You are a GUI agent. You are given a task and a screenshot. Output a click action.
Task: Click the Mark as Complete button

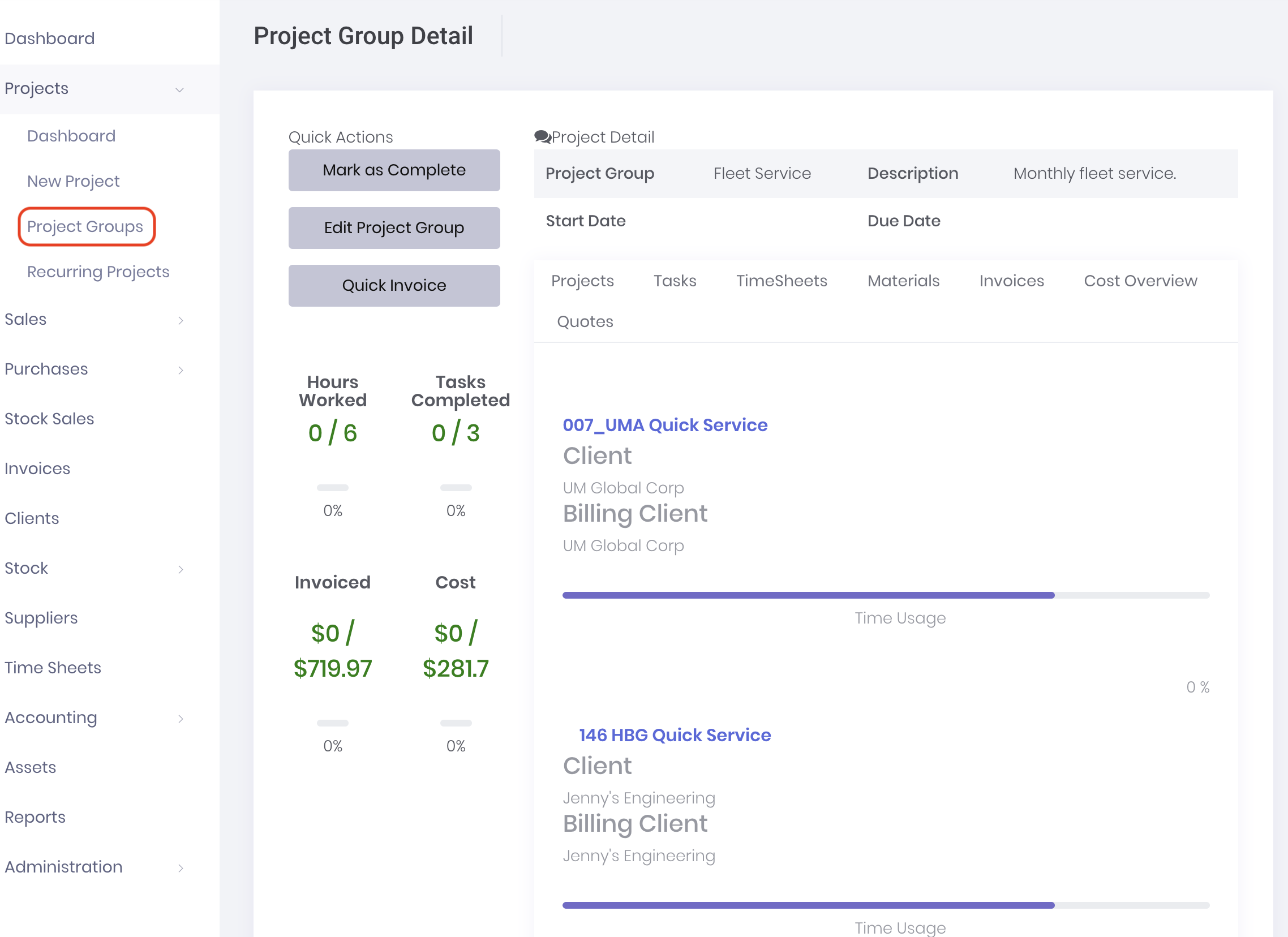tap(393, 170)
